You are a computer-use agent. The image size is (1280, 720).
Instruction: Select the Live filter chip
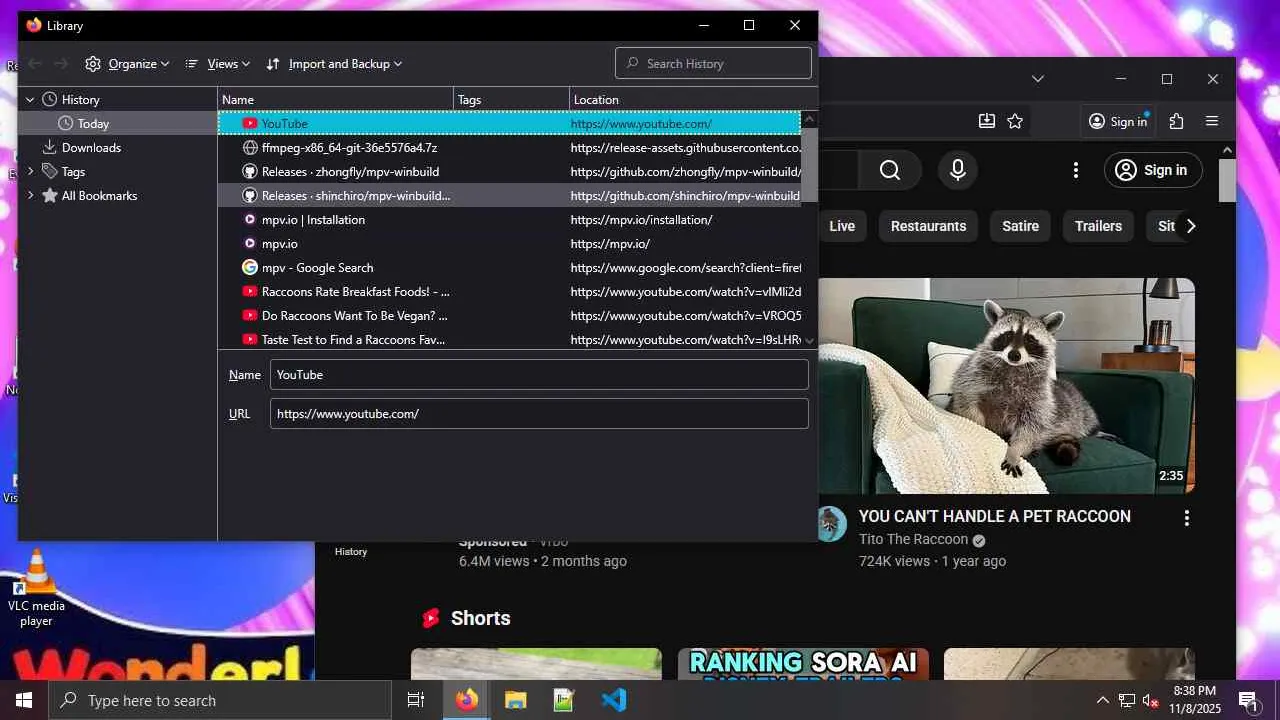(842, 226)
